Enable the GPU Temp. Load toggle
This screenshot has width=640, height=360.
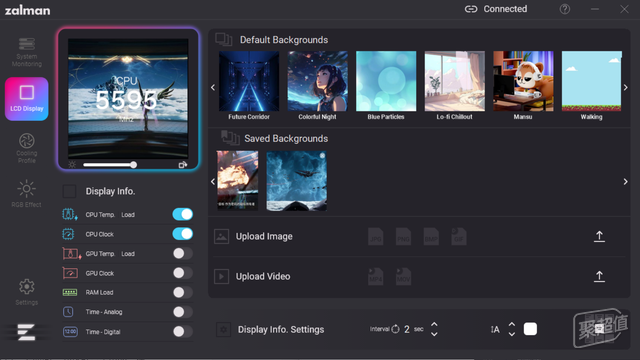point(182,253)
